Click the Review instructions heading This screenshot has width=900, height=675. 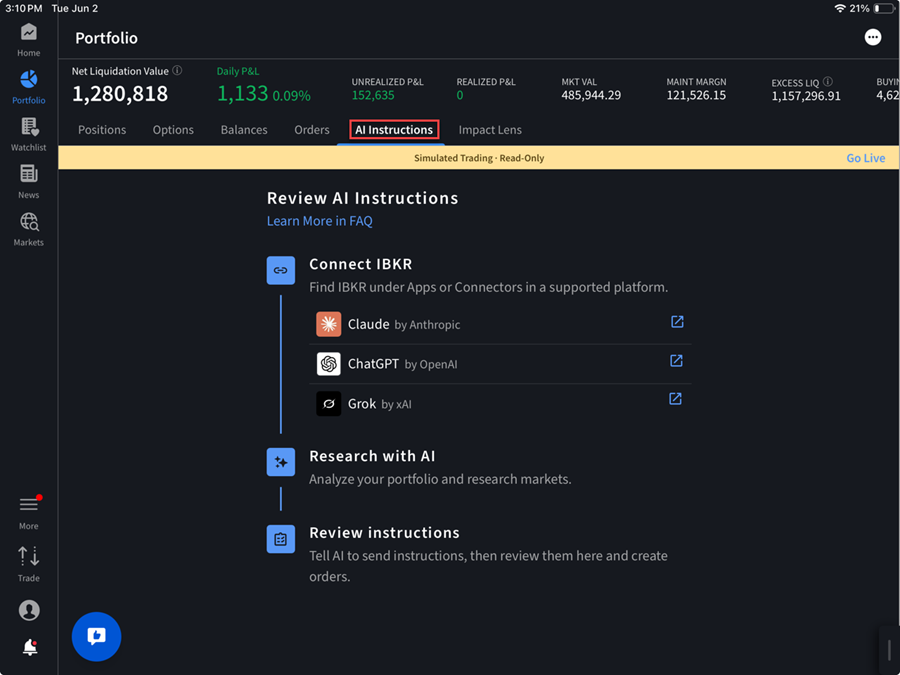[x=384, y=533]
